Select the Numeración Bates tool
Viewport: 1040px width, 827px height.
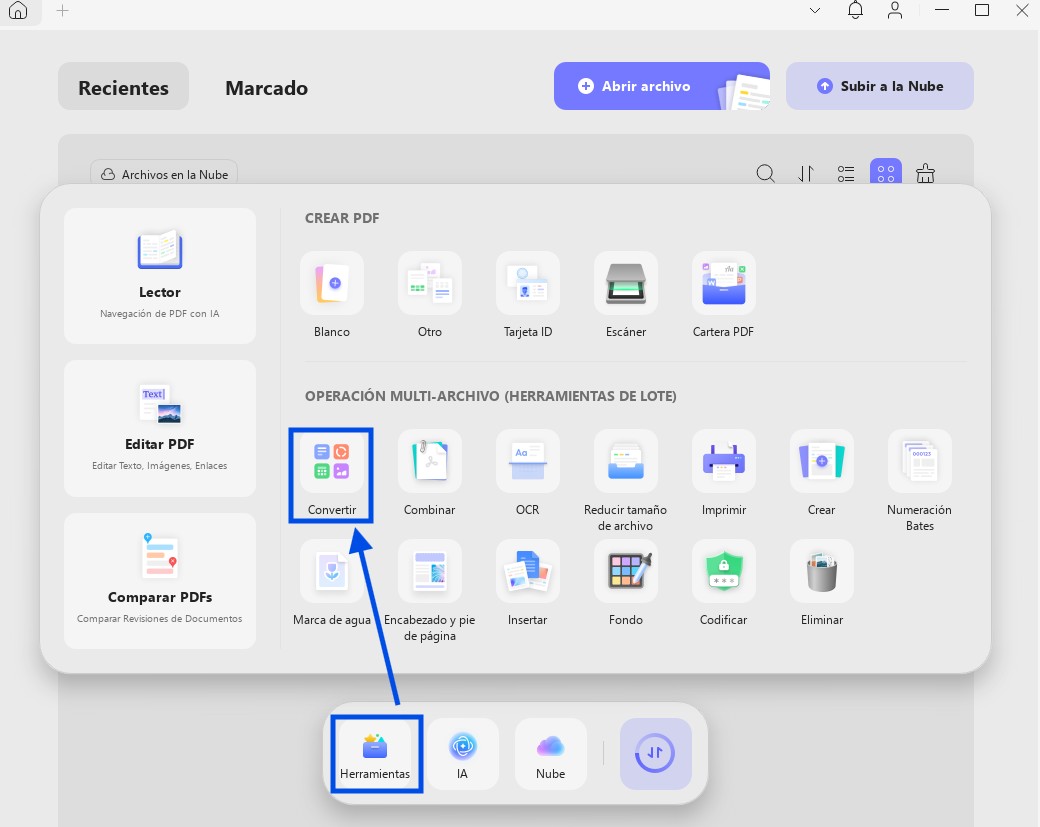pos(919,462)
